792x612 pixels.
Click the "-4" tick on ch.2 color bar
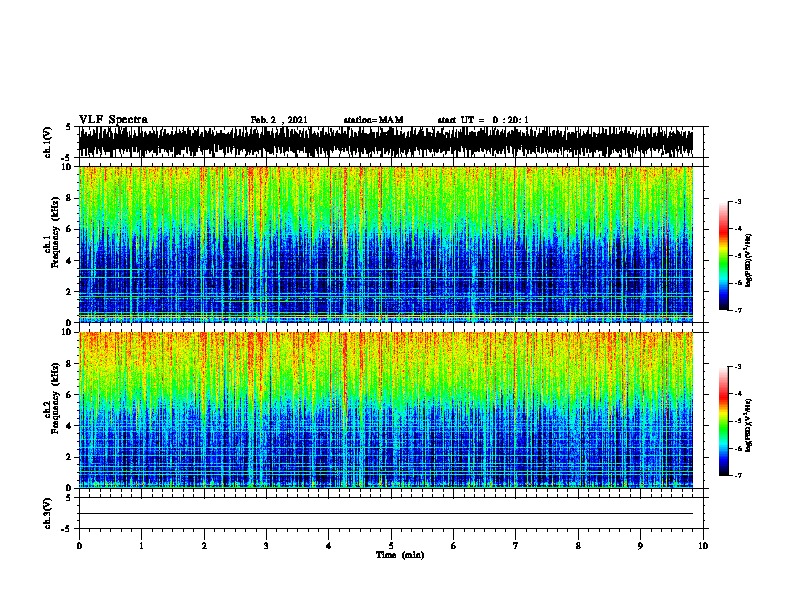pyautogui.click(x=737, y=394)
